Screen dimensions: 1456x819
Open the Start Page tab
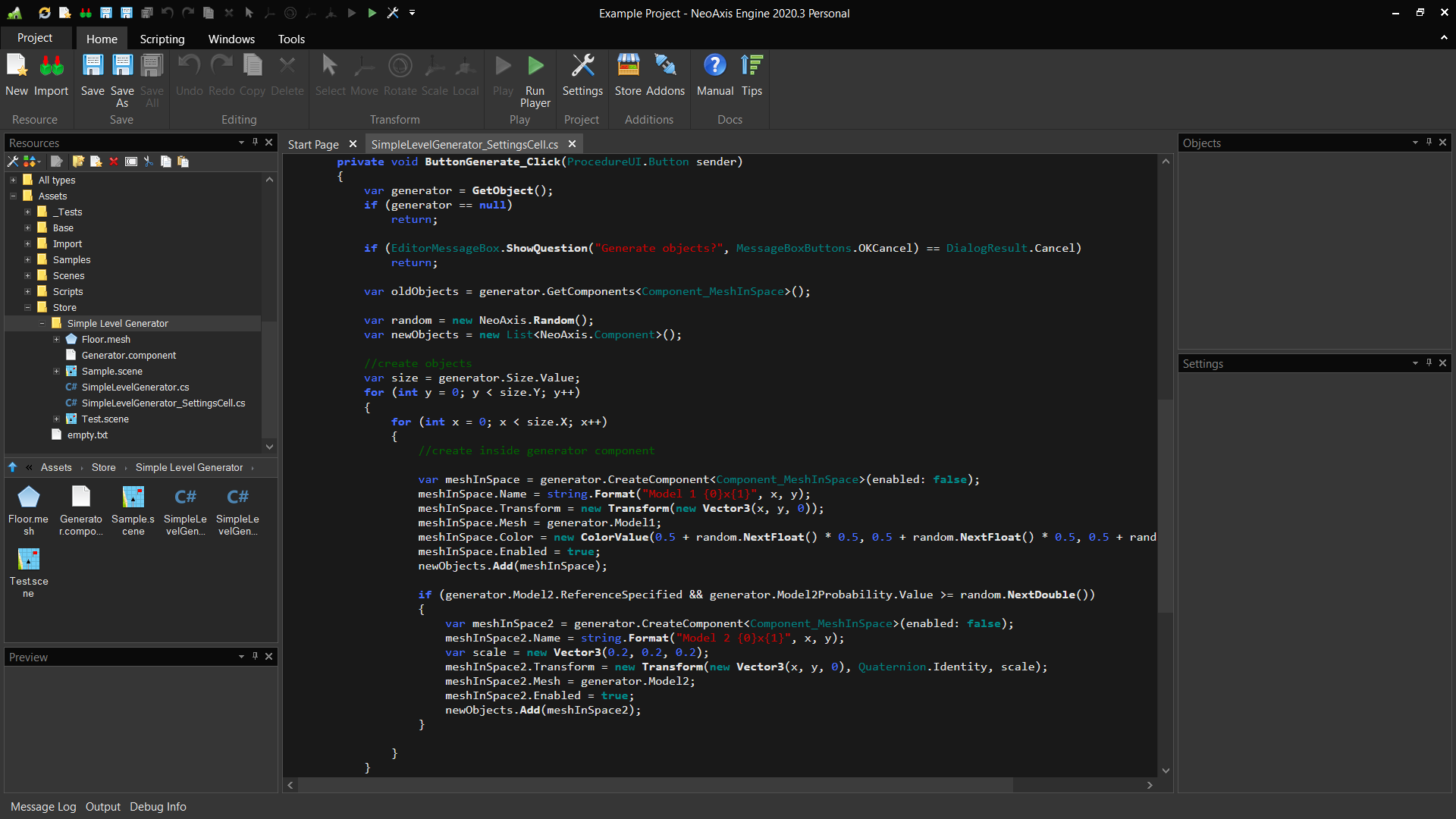(x=312, y=143)
